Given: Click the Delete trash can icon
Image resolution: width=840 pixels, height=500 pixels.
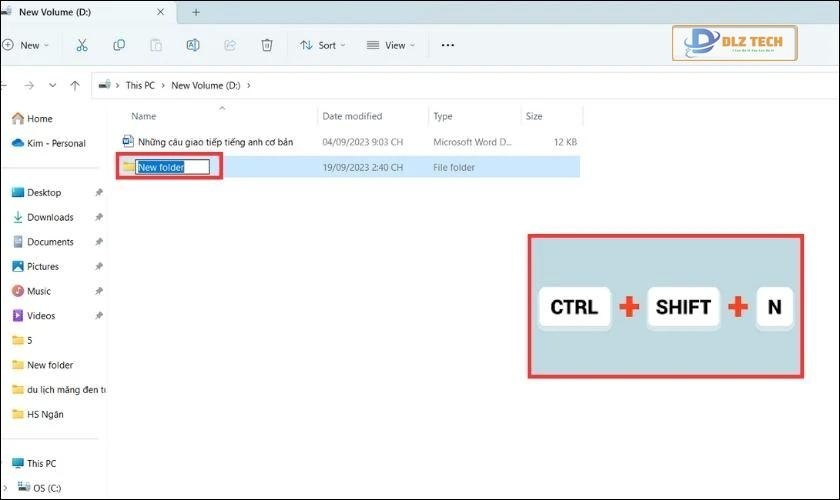Looking at the screenshot, I should 267,45.
